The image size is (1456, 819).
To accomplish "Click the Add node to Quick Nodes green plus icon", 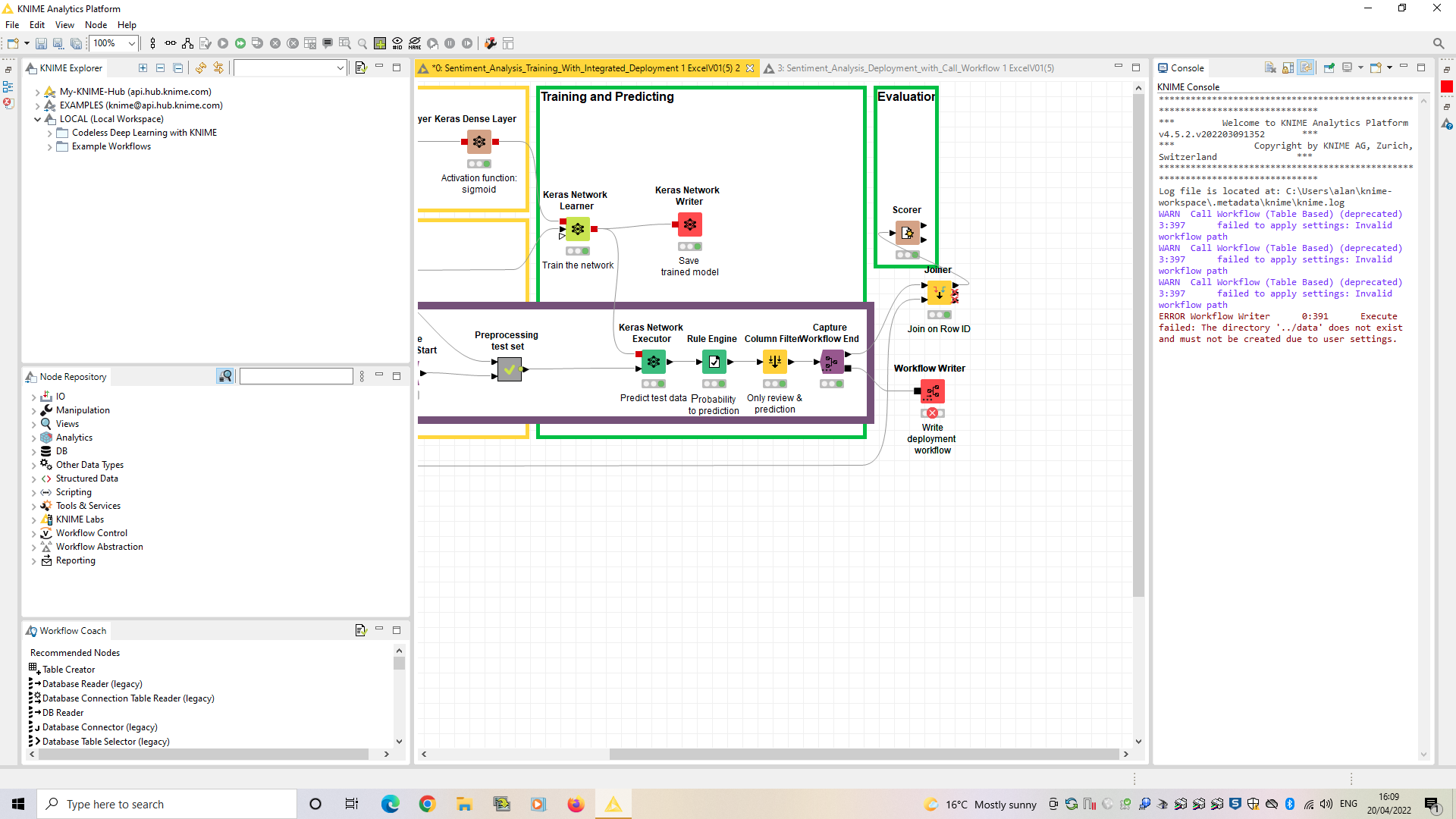I will (380, 44).
